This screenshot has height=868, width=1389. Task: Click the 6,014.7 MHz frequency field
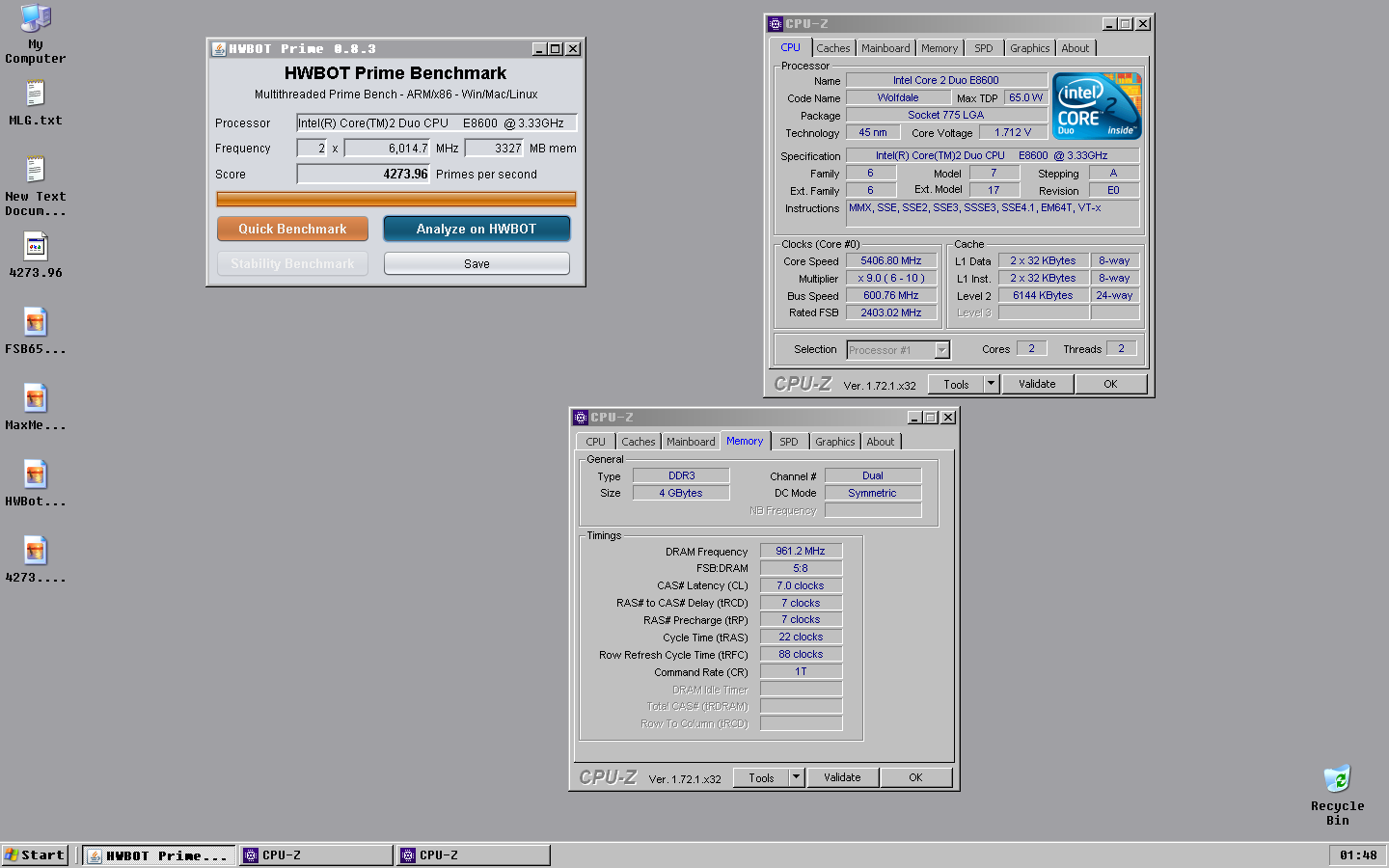pos(387,148)
